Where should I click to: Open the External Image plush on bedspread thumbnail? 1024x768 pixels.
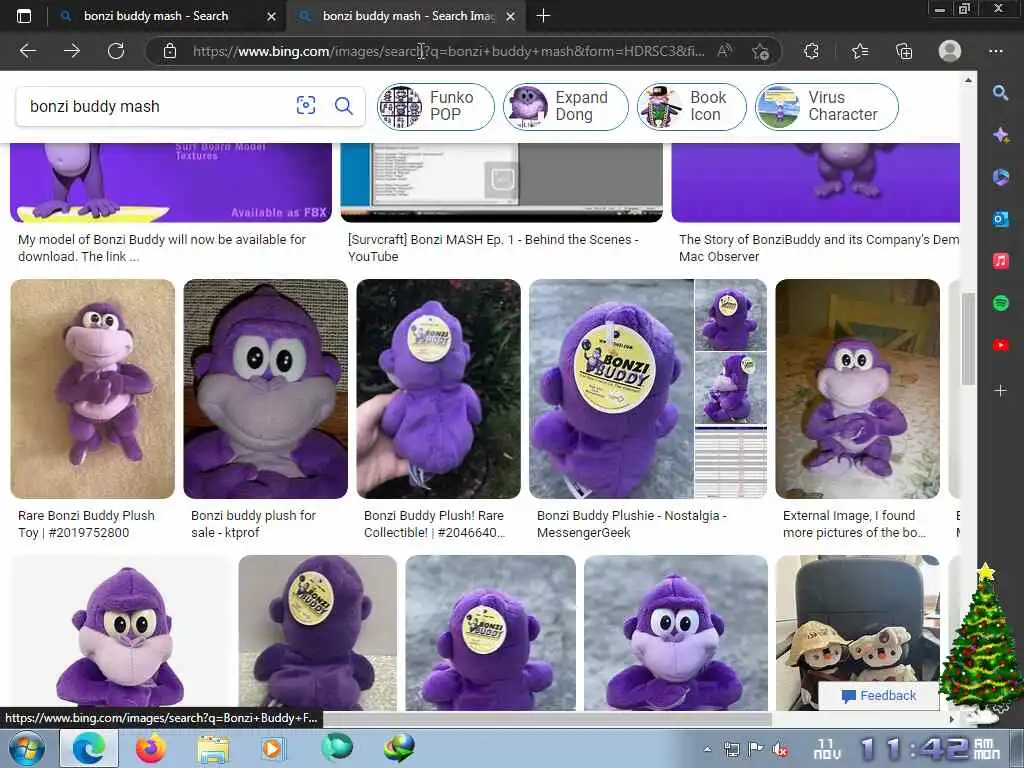(857, 389)
